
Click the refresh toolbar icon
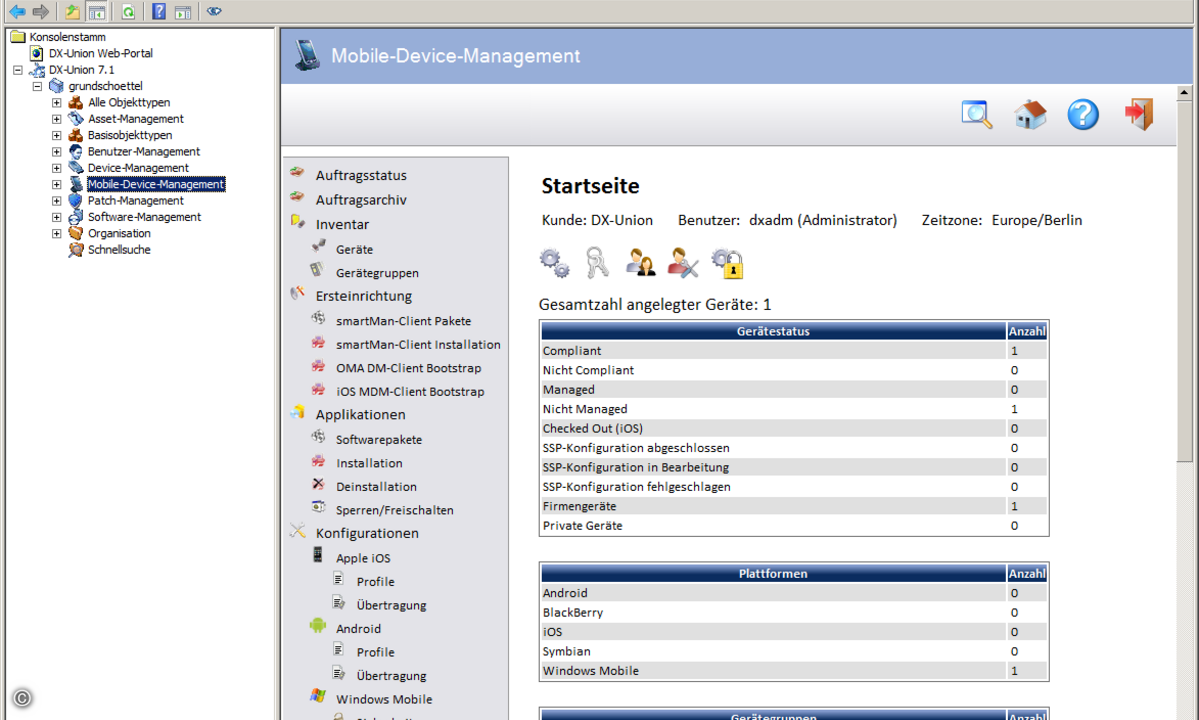(x=128, y=11)
